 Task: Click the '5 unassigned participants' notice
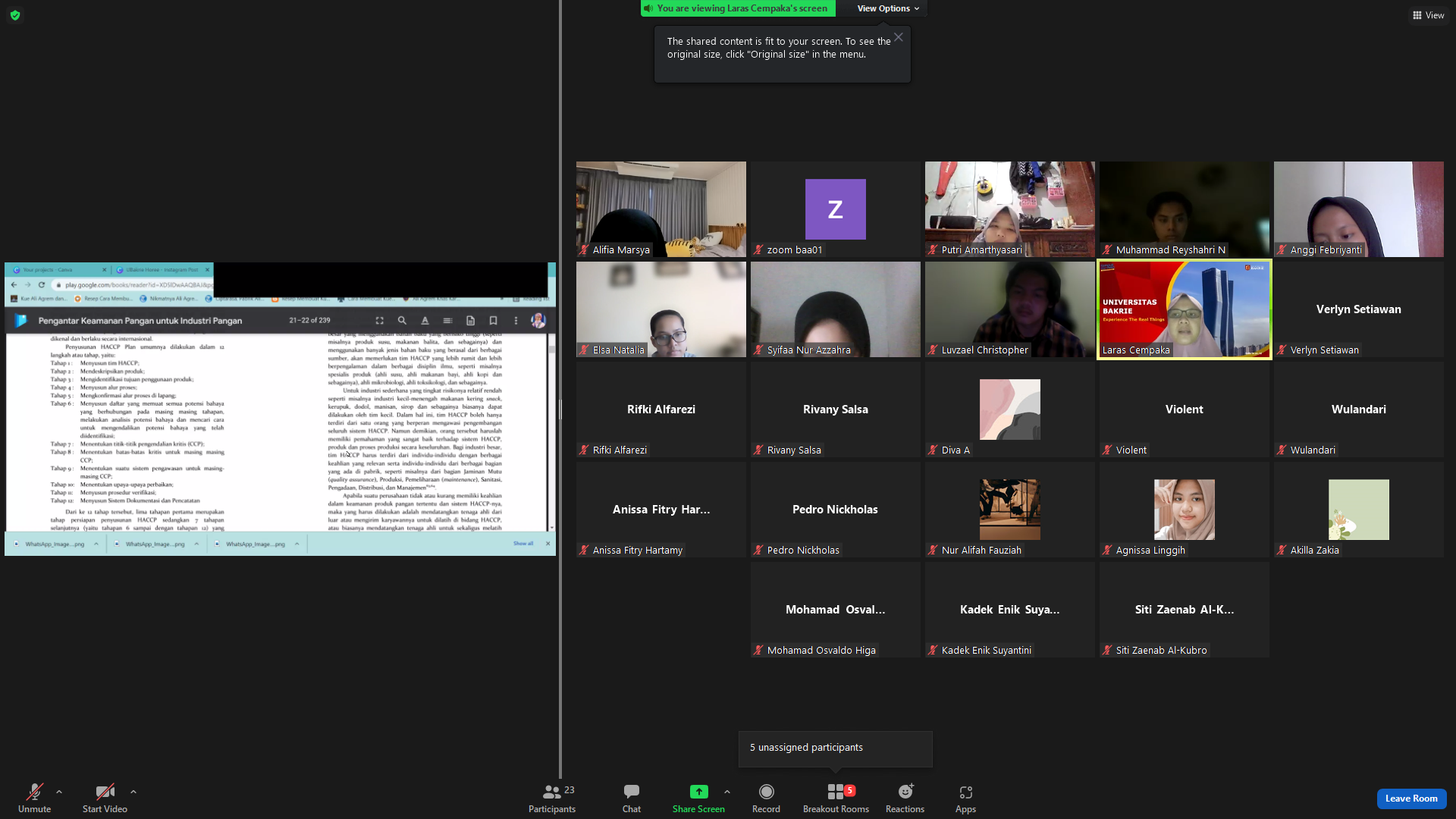pyautogui.click(x=836, y=748)
